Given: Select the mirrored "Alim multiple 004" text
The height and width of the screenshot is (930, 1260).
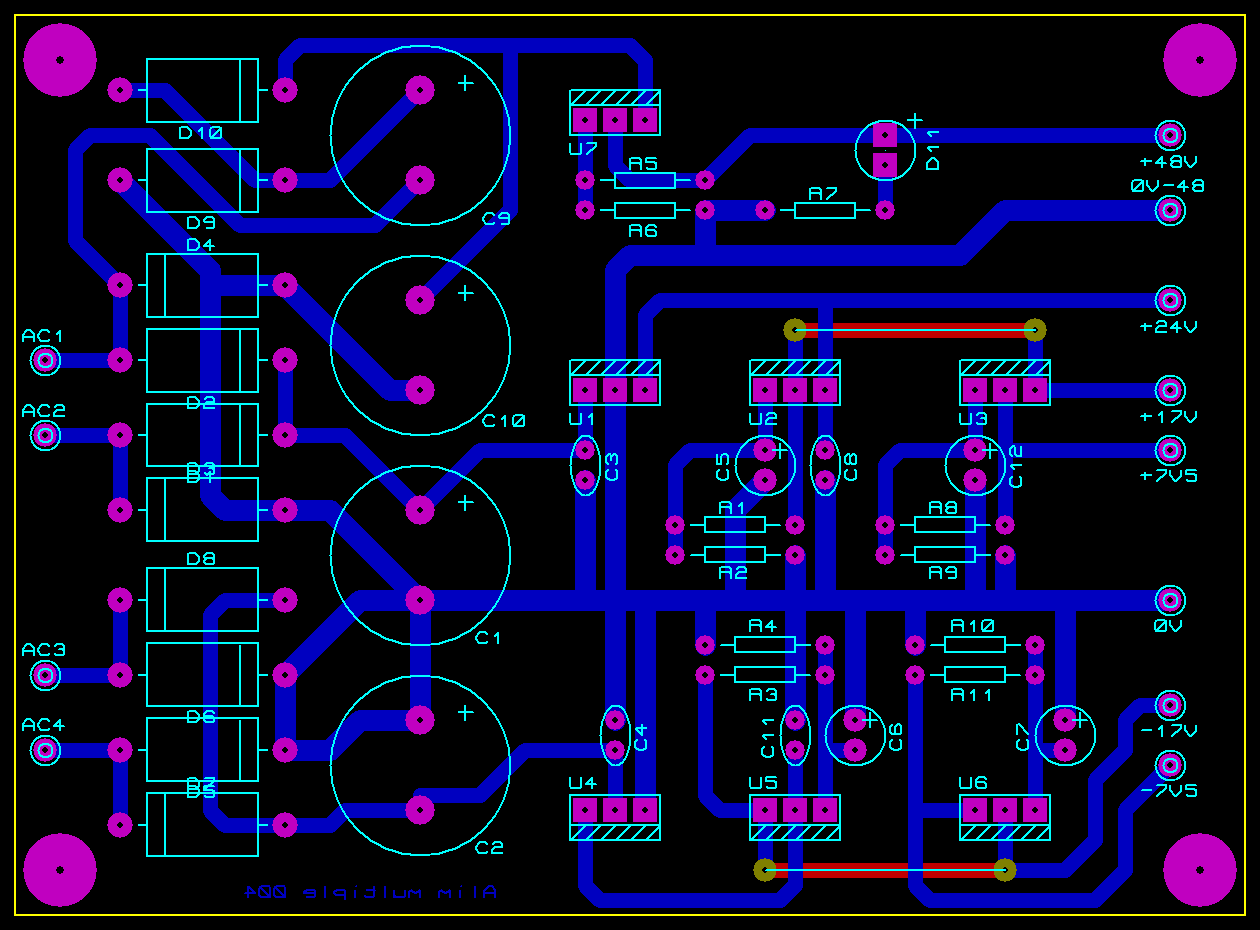Looking at the screenshot, I should (x=370, y=892).
